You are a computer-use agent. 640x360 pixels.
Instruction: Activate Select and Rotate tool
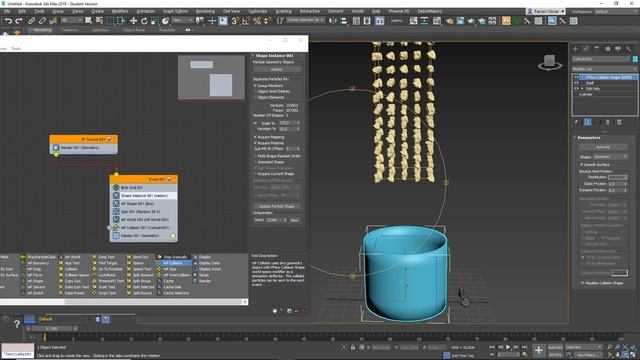pyautogui.click(x=144, y=21)
